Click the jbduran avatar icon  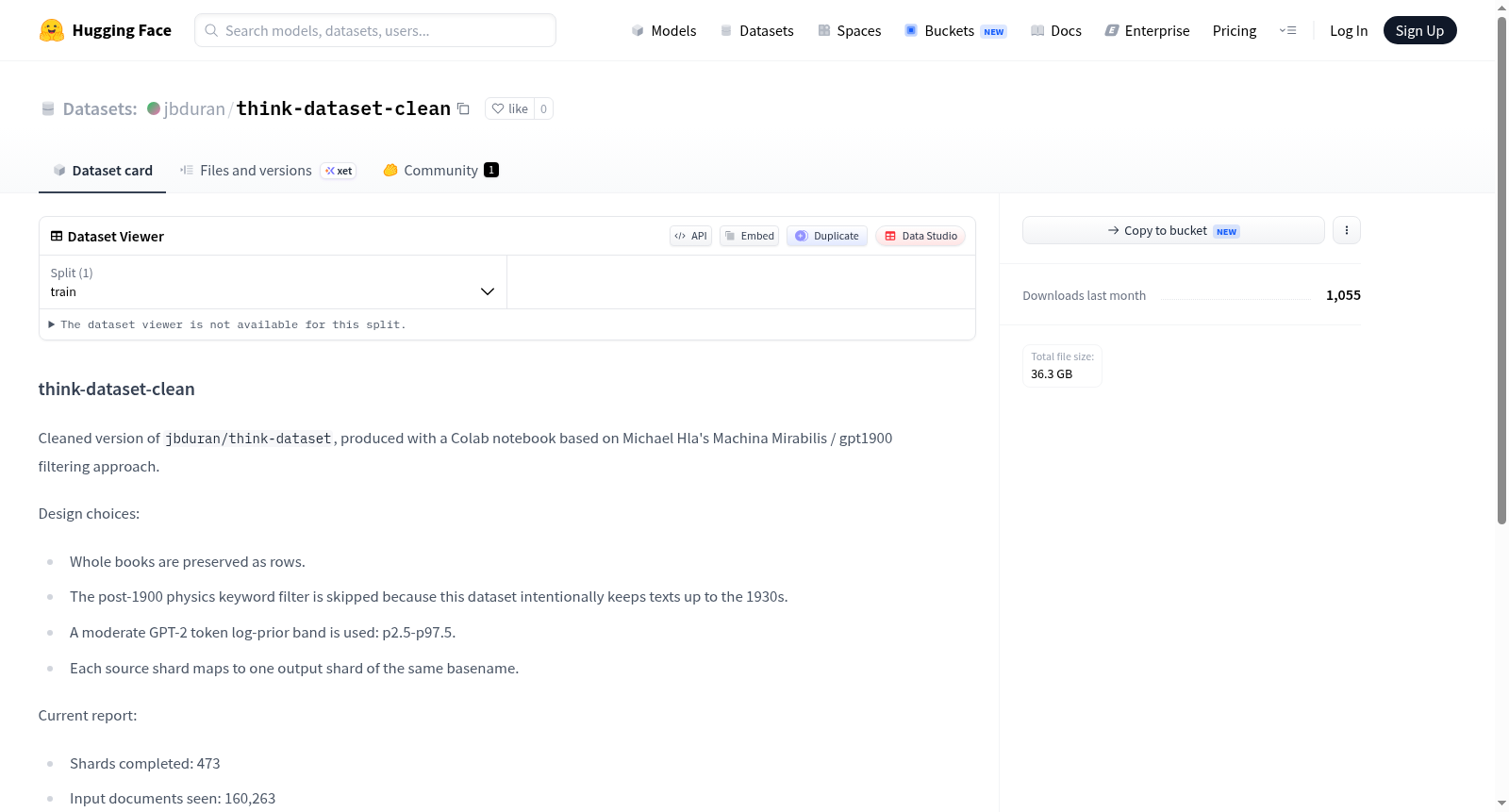click(x=154, y=108)
